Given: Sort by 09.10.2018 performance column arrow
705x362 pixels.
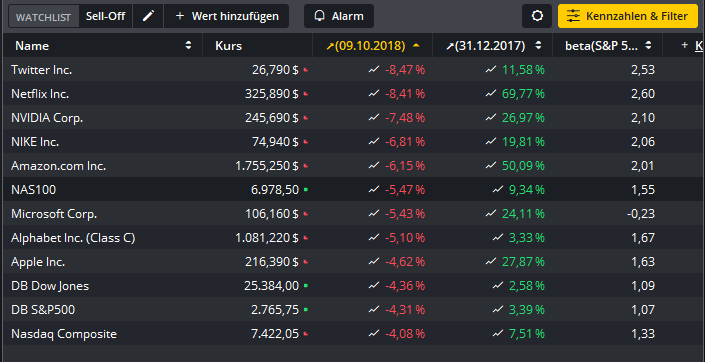Looking at the screenshot, I should click(416, 45).
